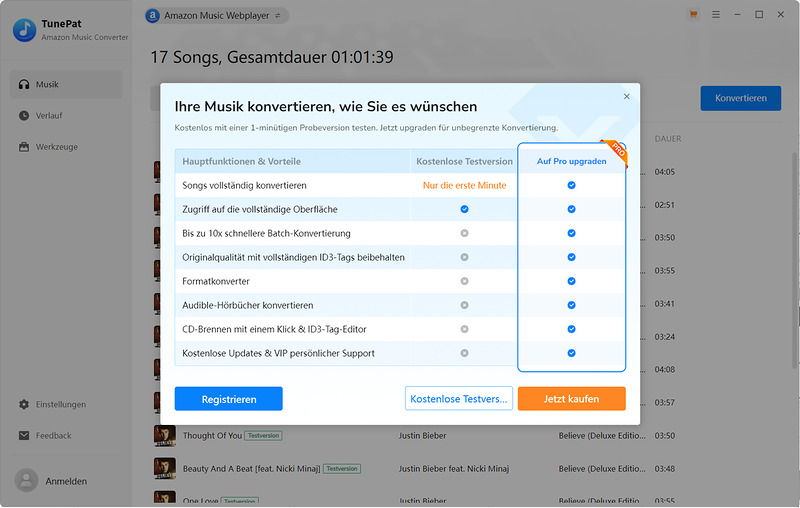
Task: Click gray X for Originalqualität ID3-Tags row
Action: [x=464, y=257]
